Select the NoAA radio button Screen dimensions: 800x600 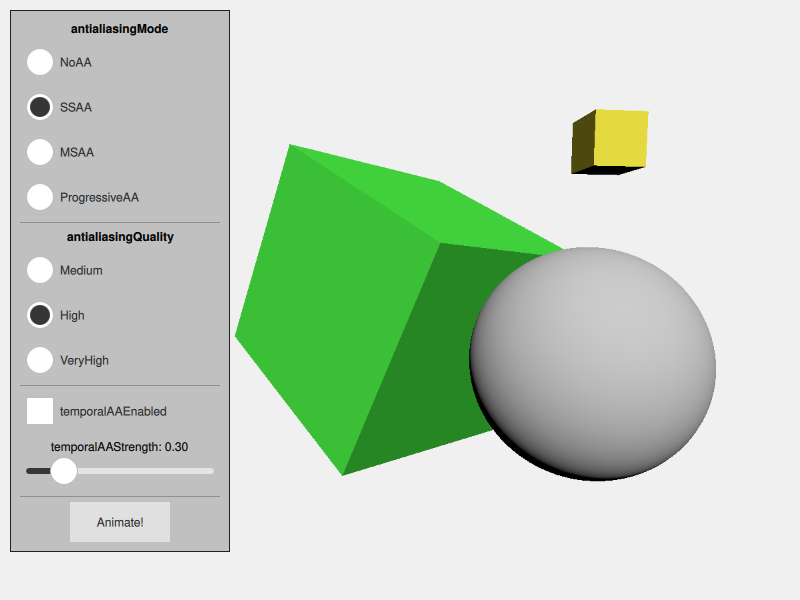click(40, 62)
